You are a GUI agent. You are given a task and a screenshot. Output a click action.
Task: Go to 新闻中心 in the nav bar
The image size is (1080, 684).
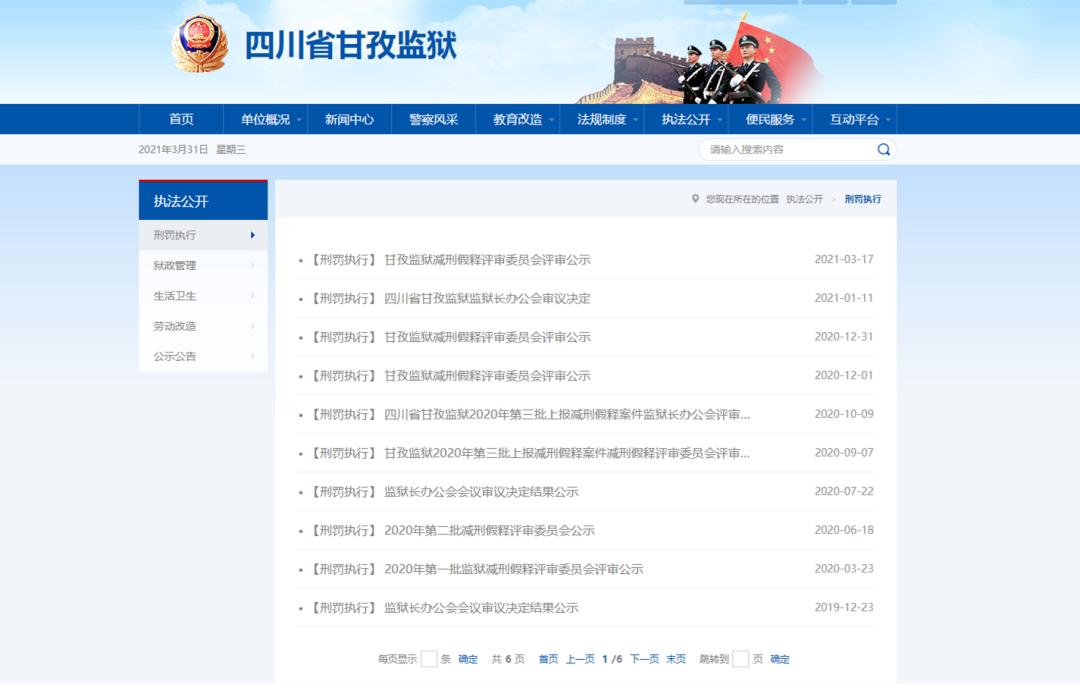[x=349, y=119]
